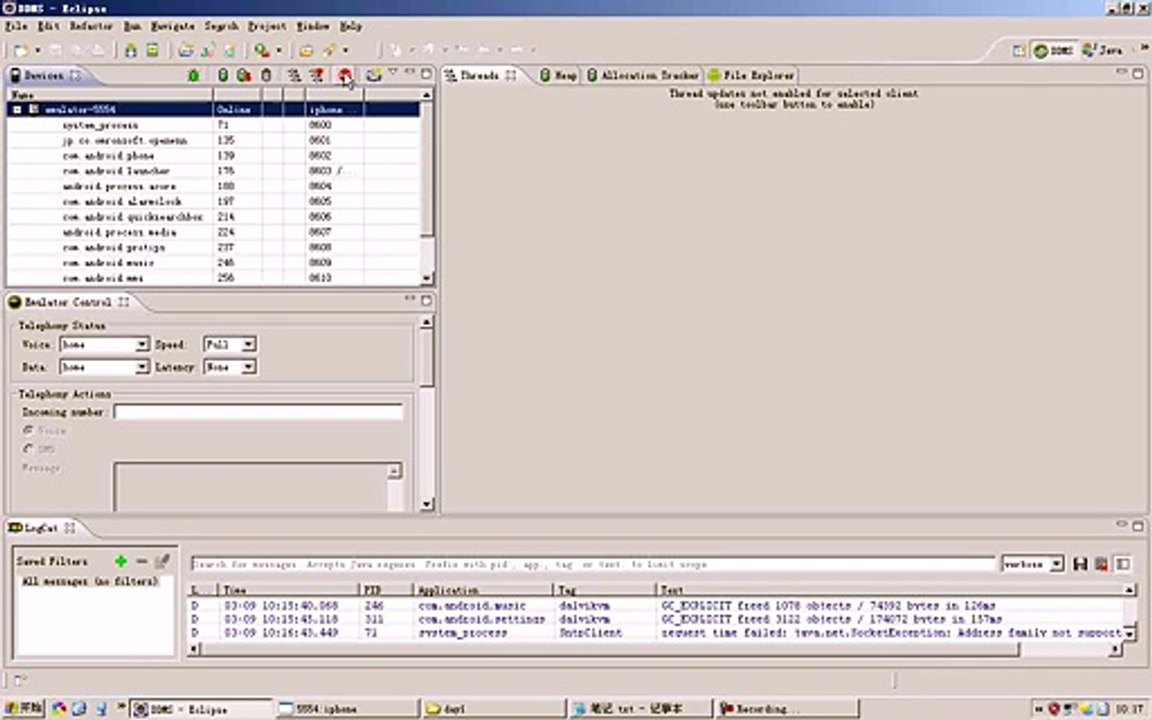
Task: Save LogCat log with the floppy disk icon
Action: 1080,564
